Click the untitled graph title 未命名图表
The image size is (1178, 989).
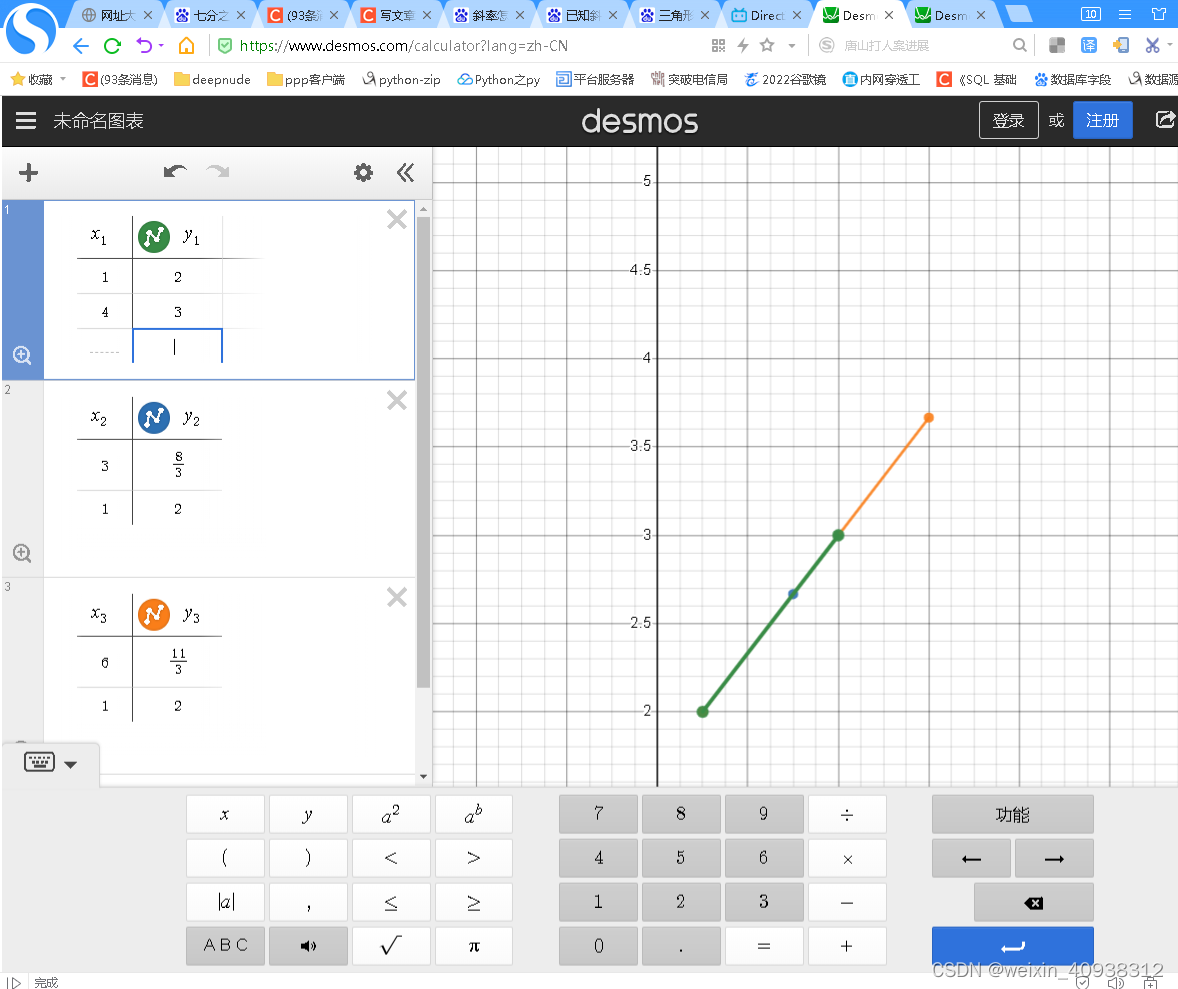[98, 121]
